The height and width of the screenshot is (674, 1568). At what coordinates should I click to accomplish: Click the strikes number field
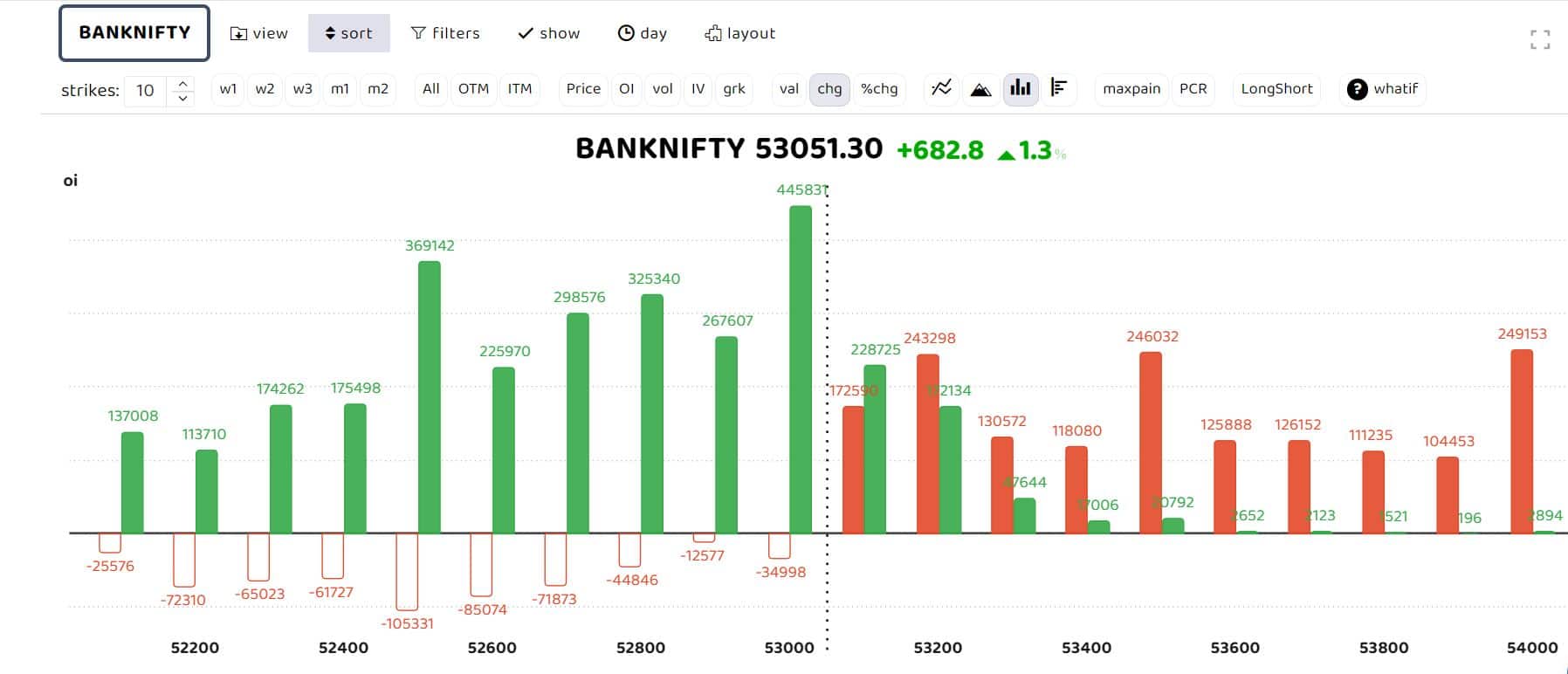coord(147,90)
